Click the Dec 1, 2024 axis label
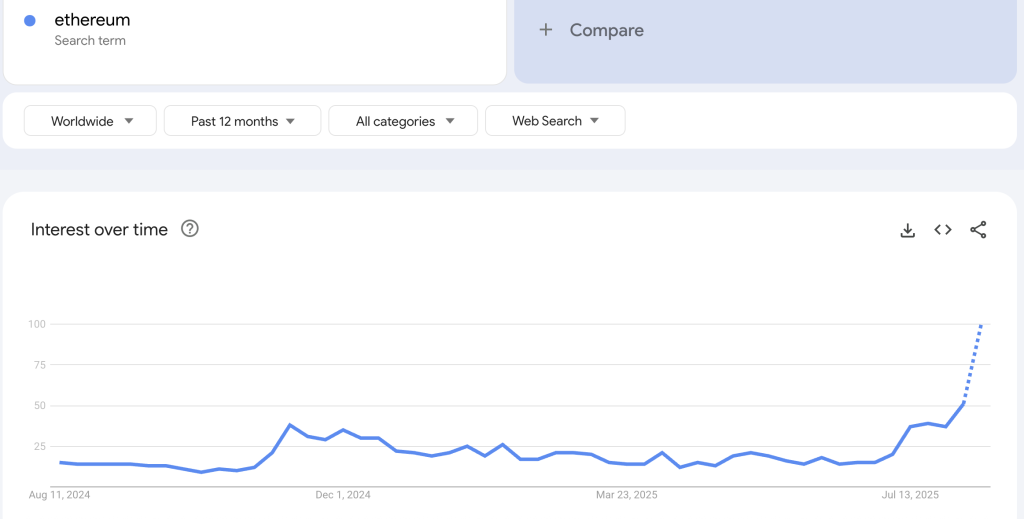1024x519 pixels. [x=343, y=495]
